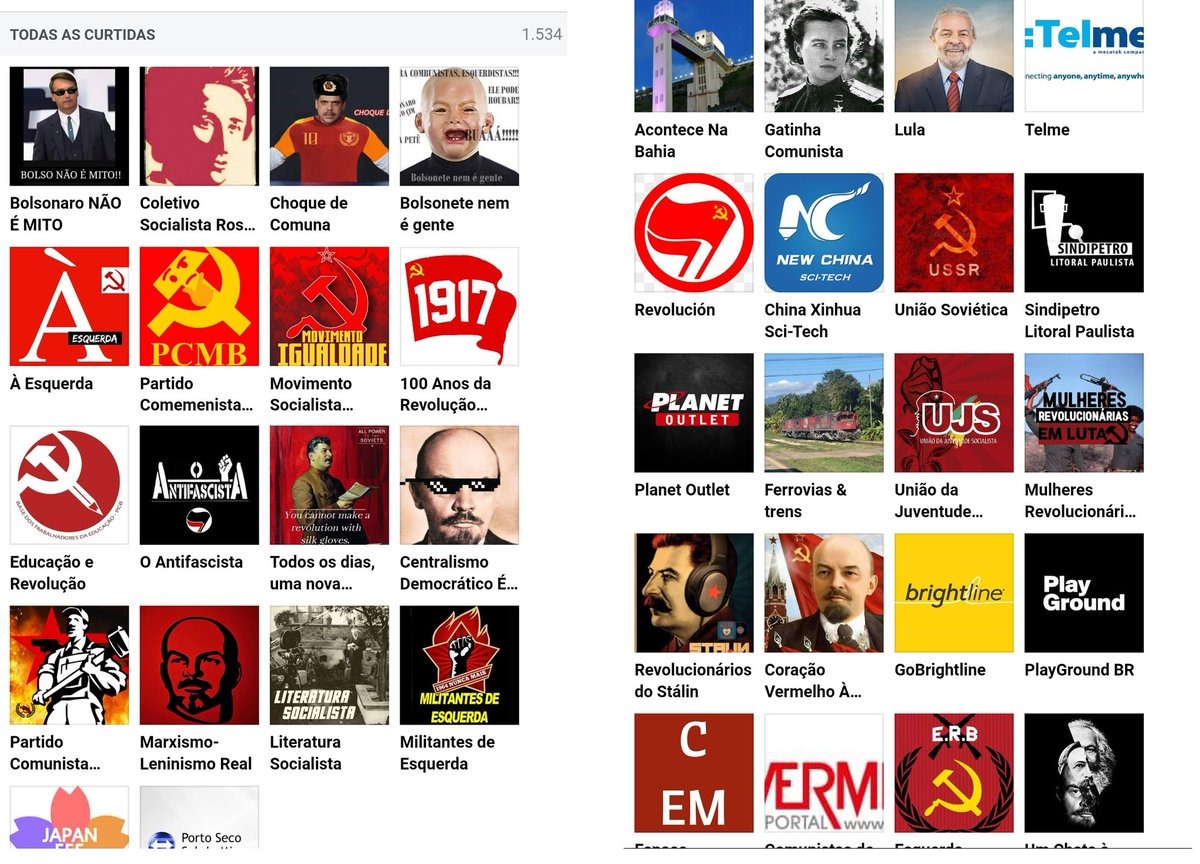Open the Telme page logo
Screen dimensions: 1200x864
tap(1084, 56)
